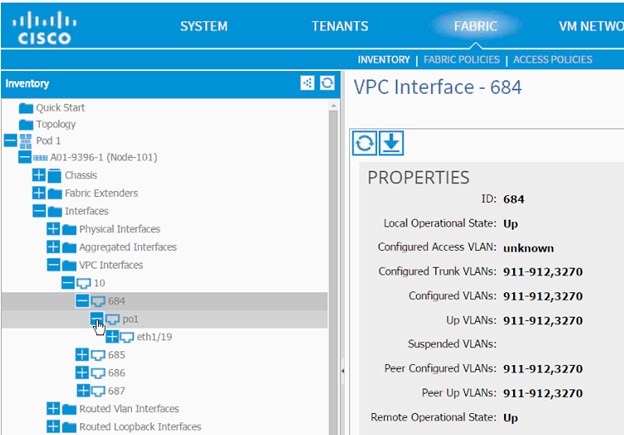Expand the Chassis folder

point(39,175)
